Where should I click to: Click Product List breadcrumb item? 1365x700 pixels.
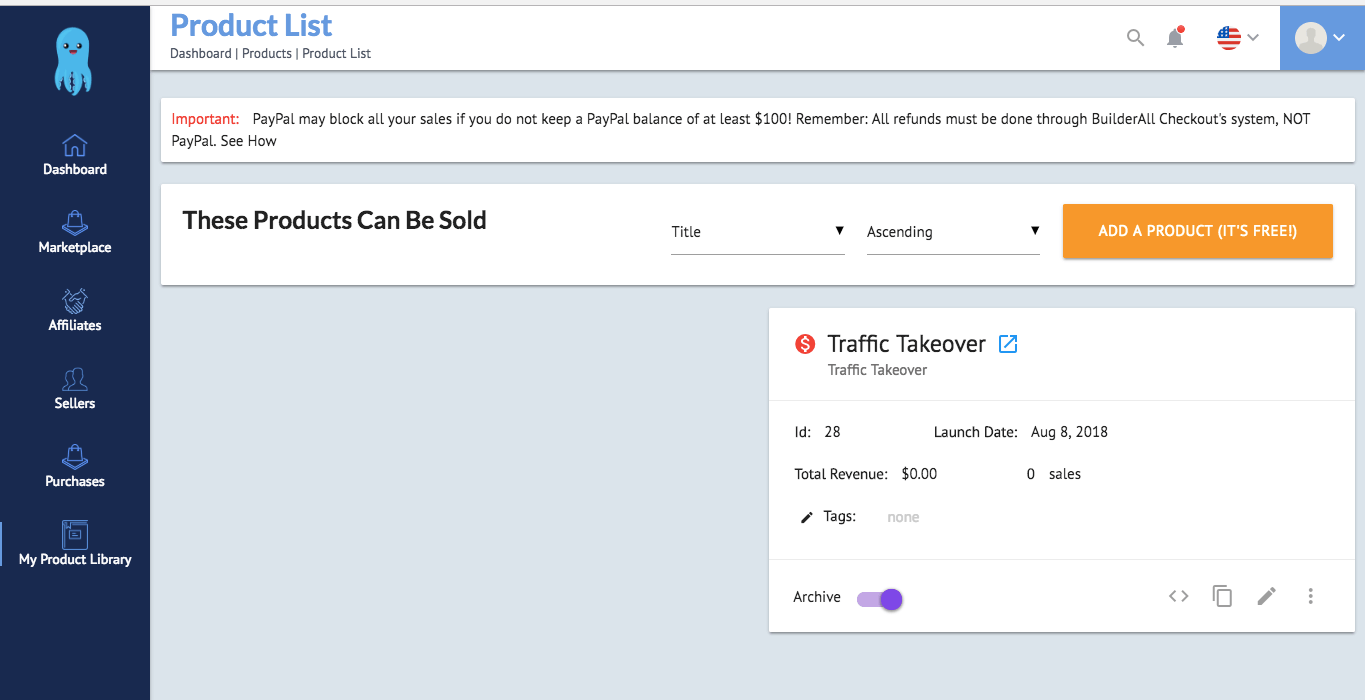(x=337, y=54)
